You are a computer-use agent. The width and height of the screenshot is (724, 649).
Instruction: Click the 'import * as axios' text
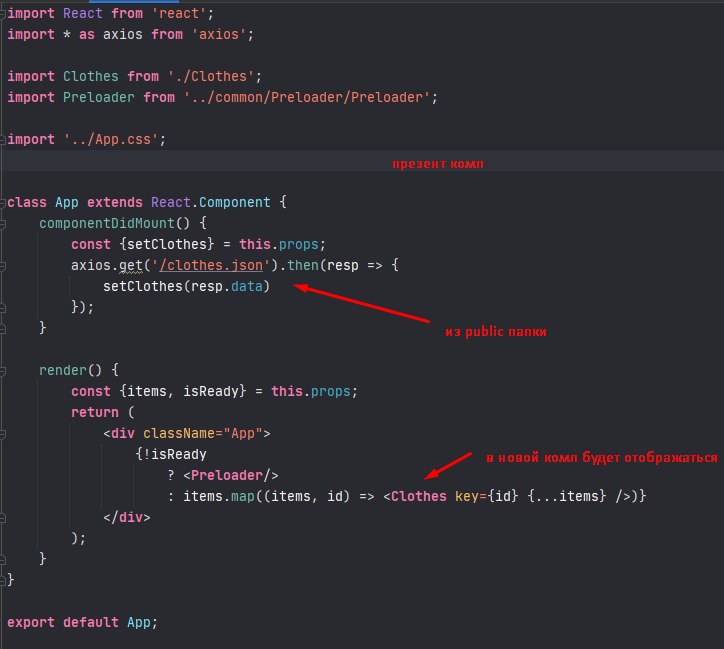click(75, 35)
